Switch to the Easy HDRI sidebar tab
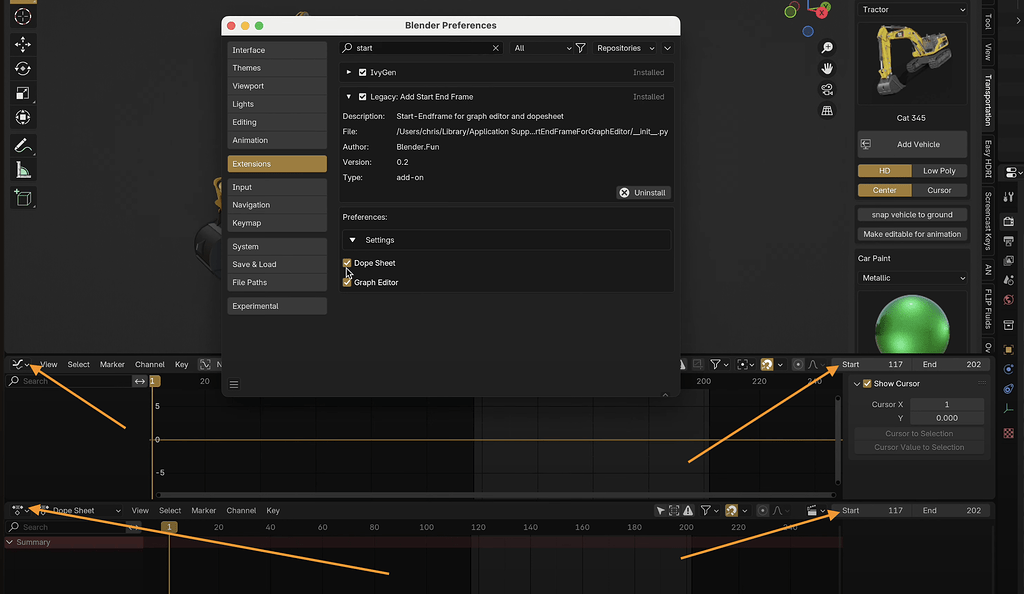This screenshot has width=1024, height=594. [988, 159]
